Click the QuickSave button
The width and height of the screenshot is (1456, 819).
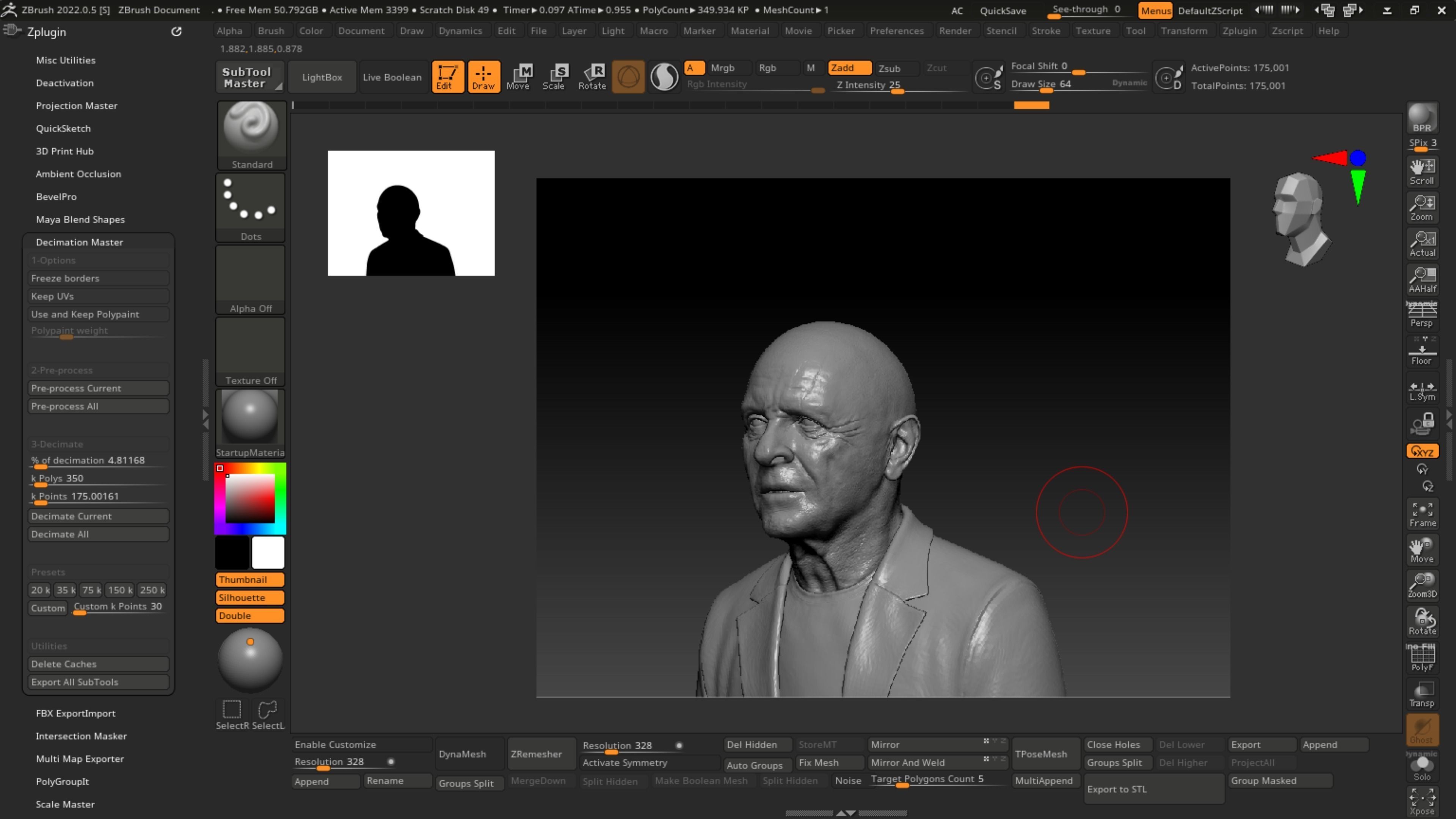1003,10
